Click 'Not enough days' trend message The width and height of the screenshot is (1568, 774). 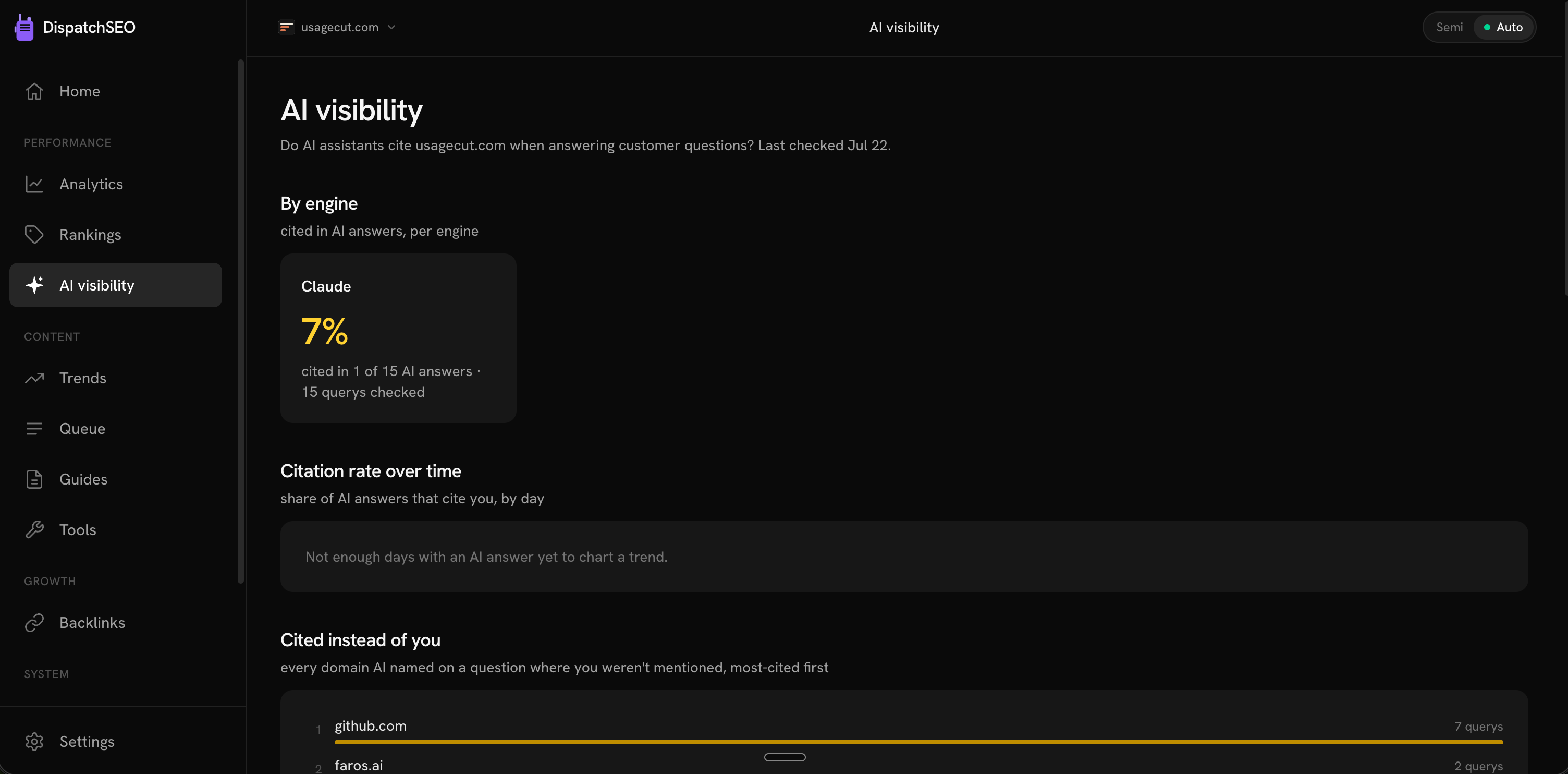point(486,557)
